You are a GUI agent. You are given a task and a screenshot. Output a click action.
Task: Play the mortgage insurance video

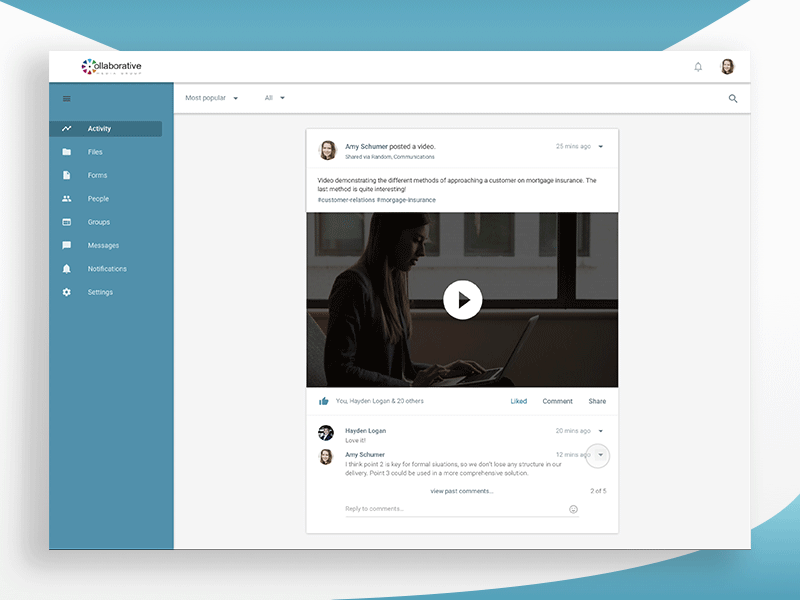(463, 299)
